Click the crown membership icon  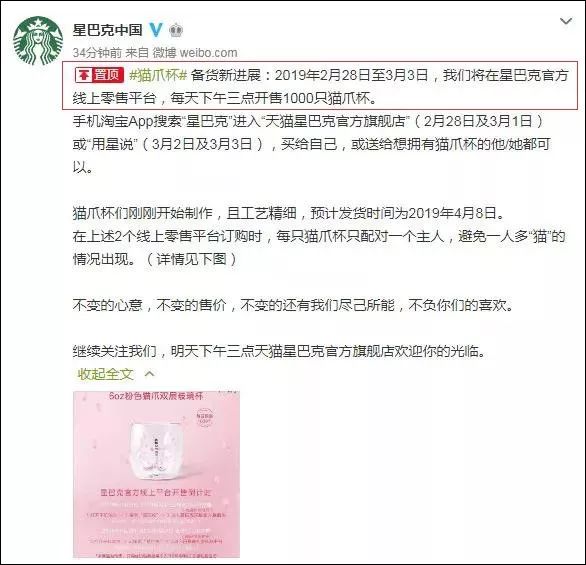pyautogui.click(x=176, y=30)
